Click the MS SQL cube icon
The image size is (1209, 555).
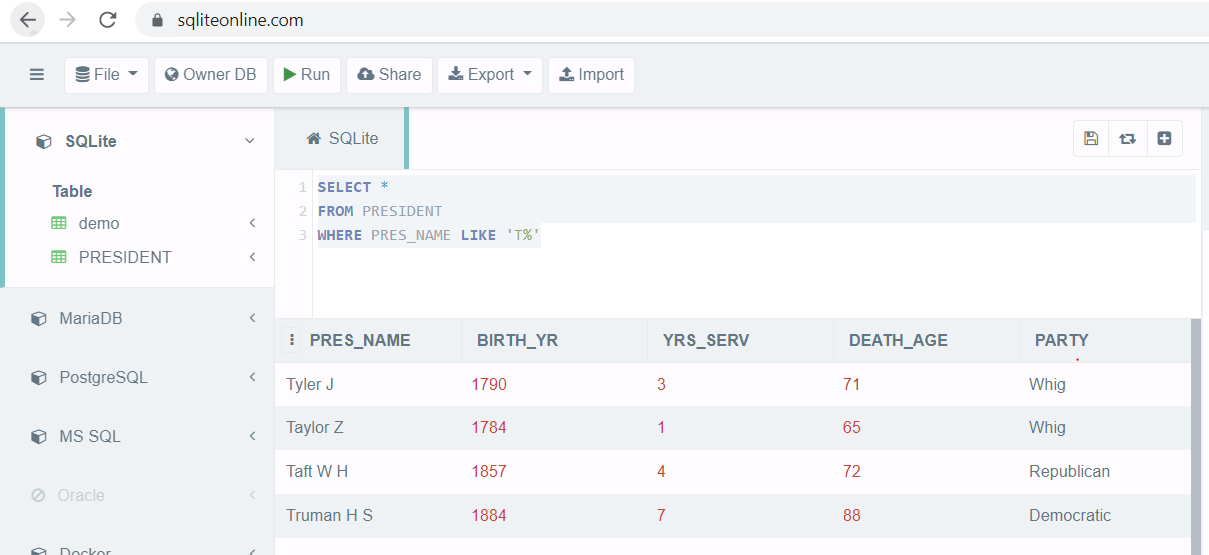click(x=39, y=437)
